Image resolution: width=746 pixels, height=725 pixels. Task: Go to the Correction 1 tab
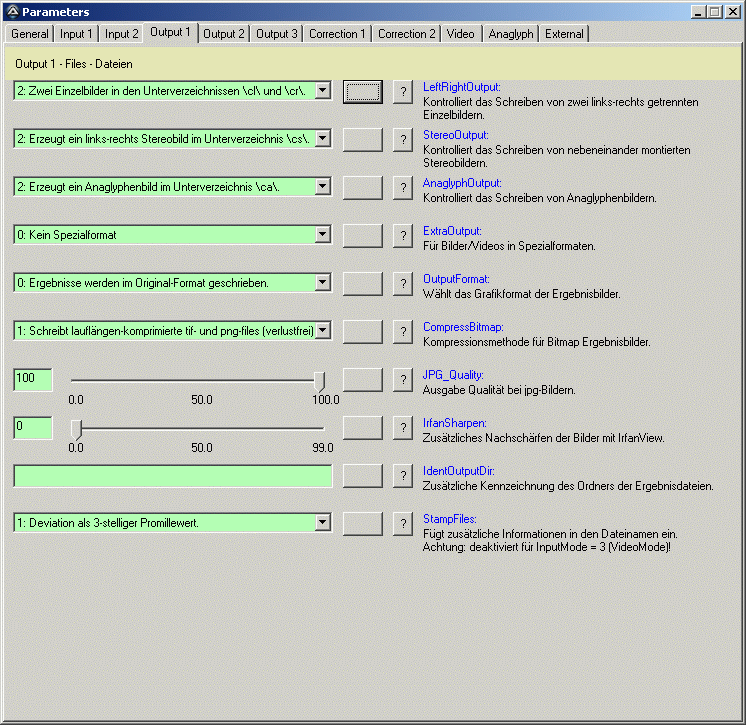[337, 34]
